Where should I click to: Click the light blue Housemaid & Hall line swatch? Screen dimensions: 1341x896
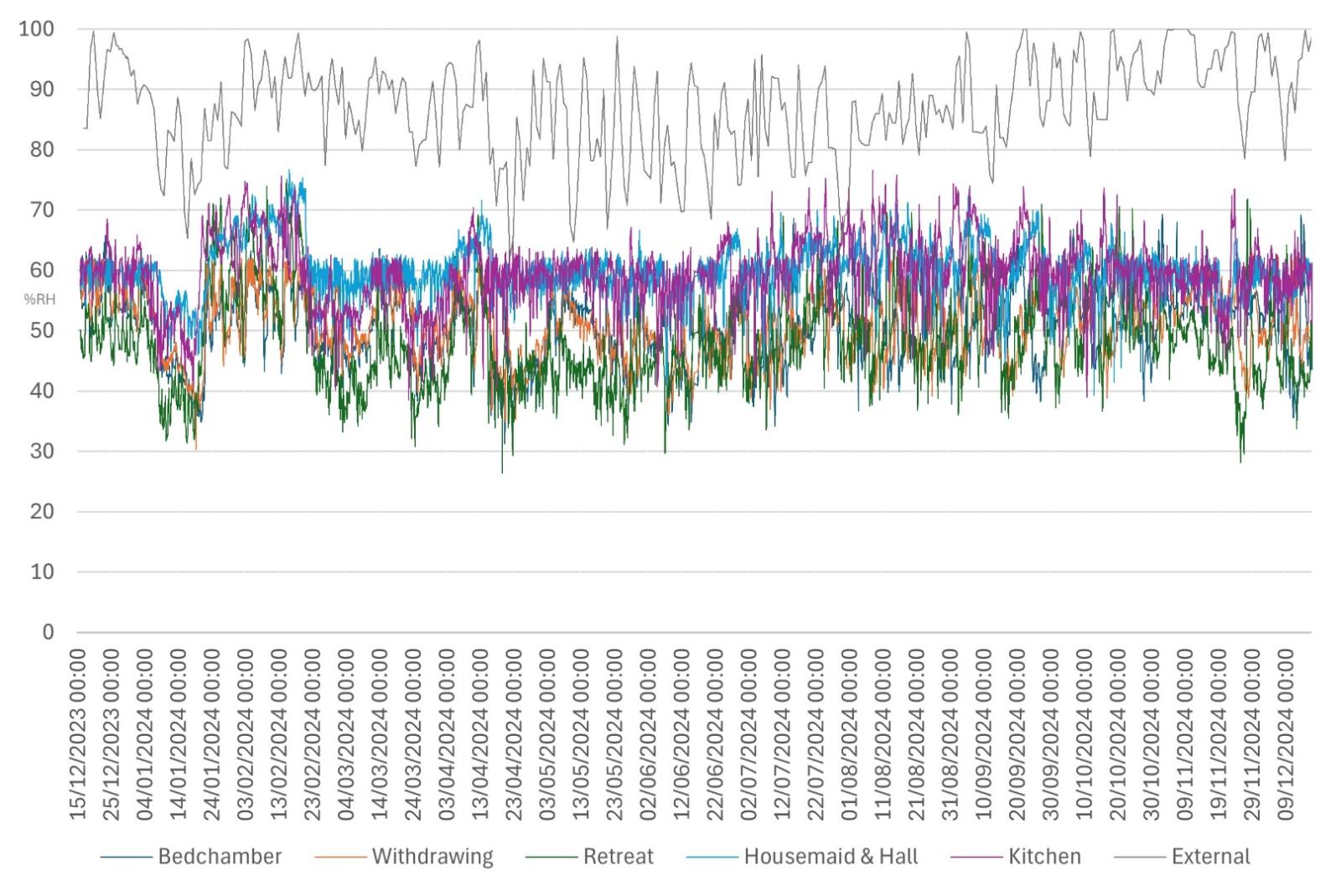(x=712, y=857)
